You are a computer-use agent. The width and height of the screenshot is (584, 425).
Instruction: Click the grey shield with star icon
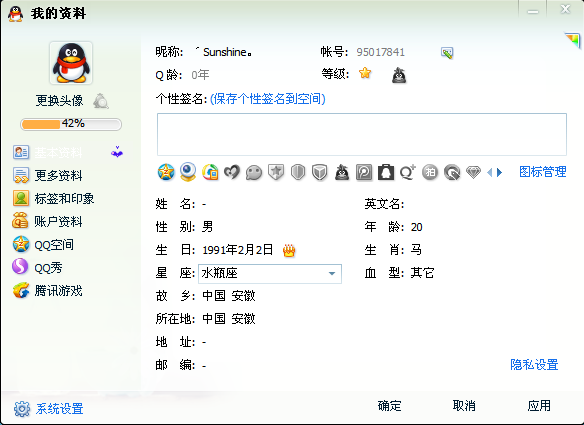pos(276,172)
